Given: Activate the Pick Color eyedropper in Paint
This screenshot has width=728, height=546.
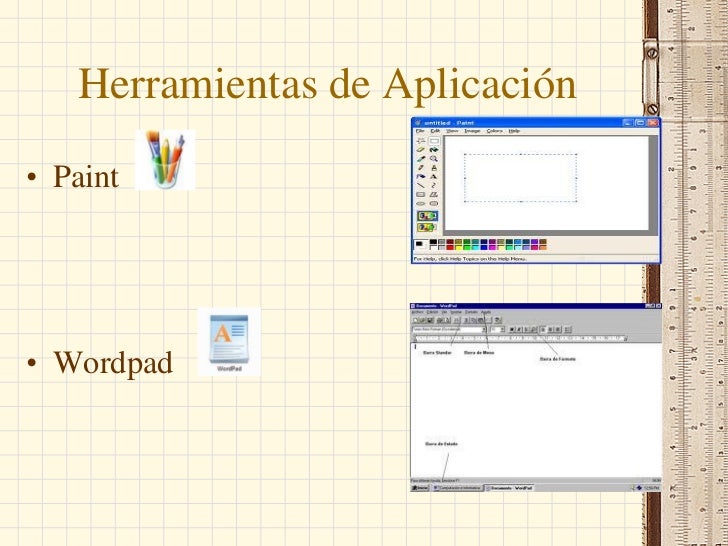Looking at the screenshot, I should (421, 159).
